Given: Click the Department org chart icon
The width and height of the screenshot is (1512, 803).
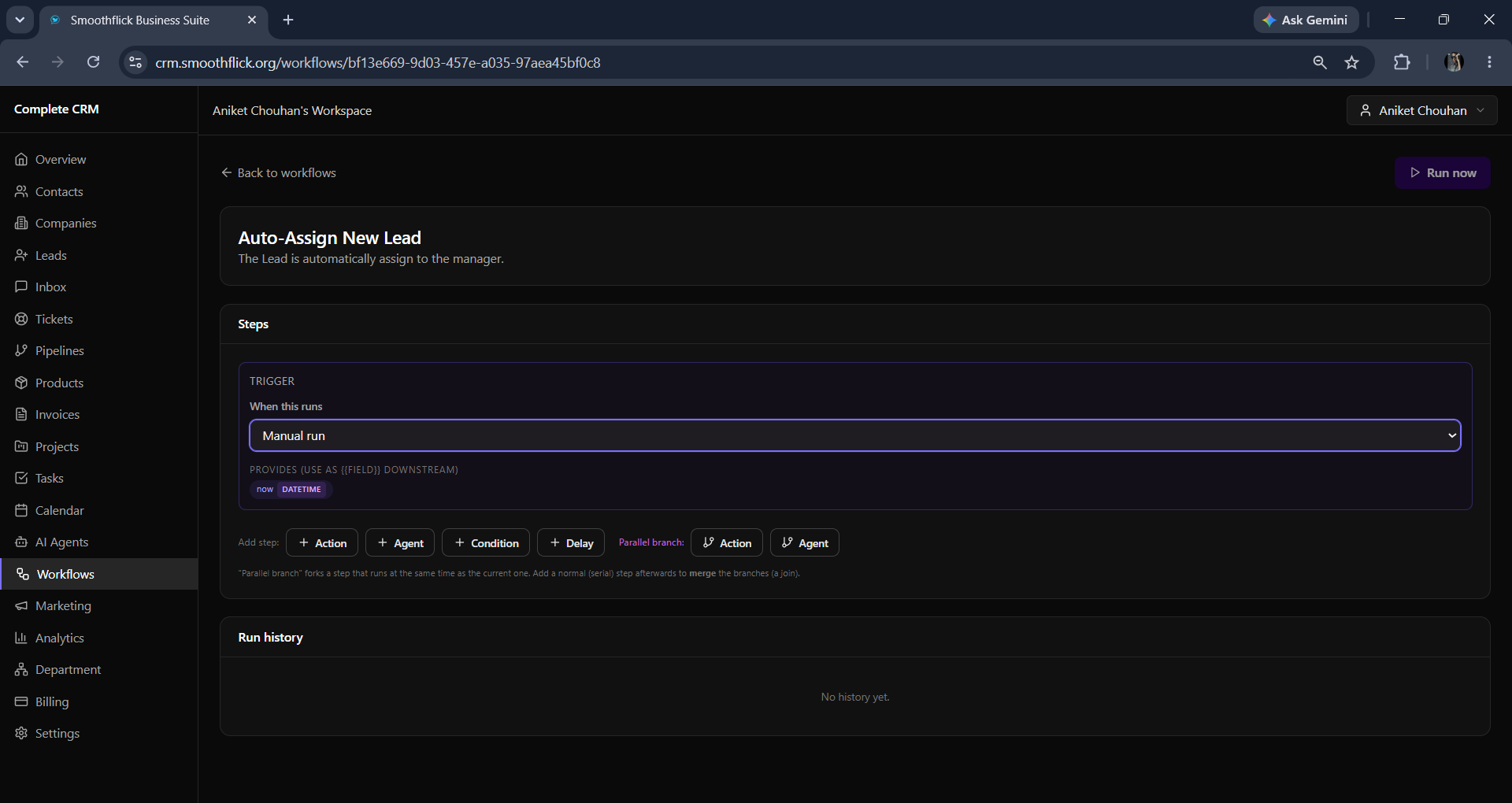Looking at the screenshot, I should (x=21, y=669).
